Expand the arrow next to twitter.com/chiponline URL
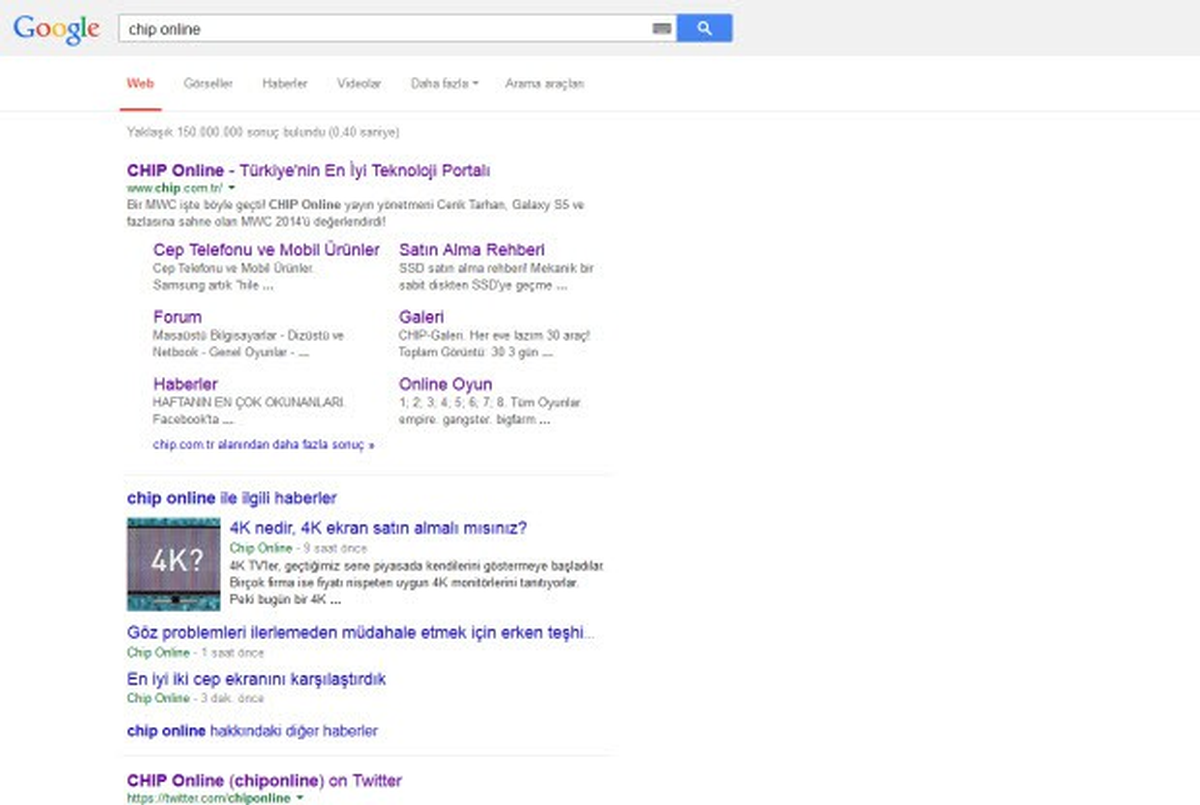1200x805 pixels. coord(300,798)
